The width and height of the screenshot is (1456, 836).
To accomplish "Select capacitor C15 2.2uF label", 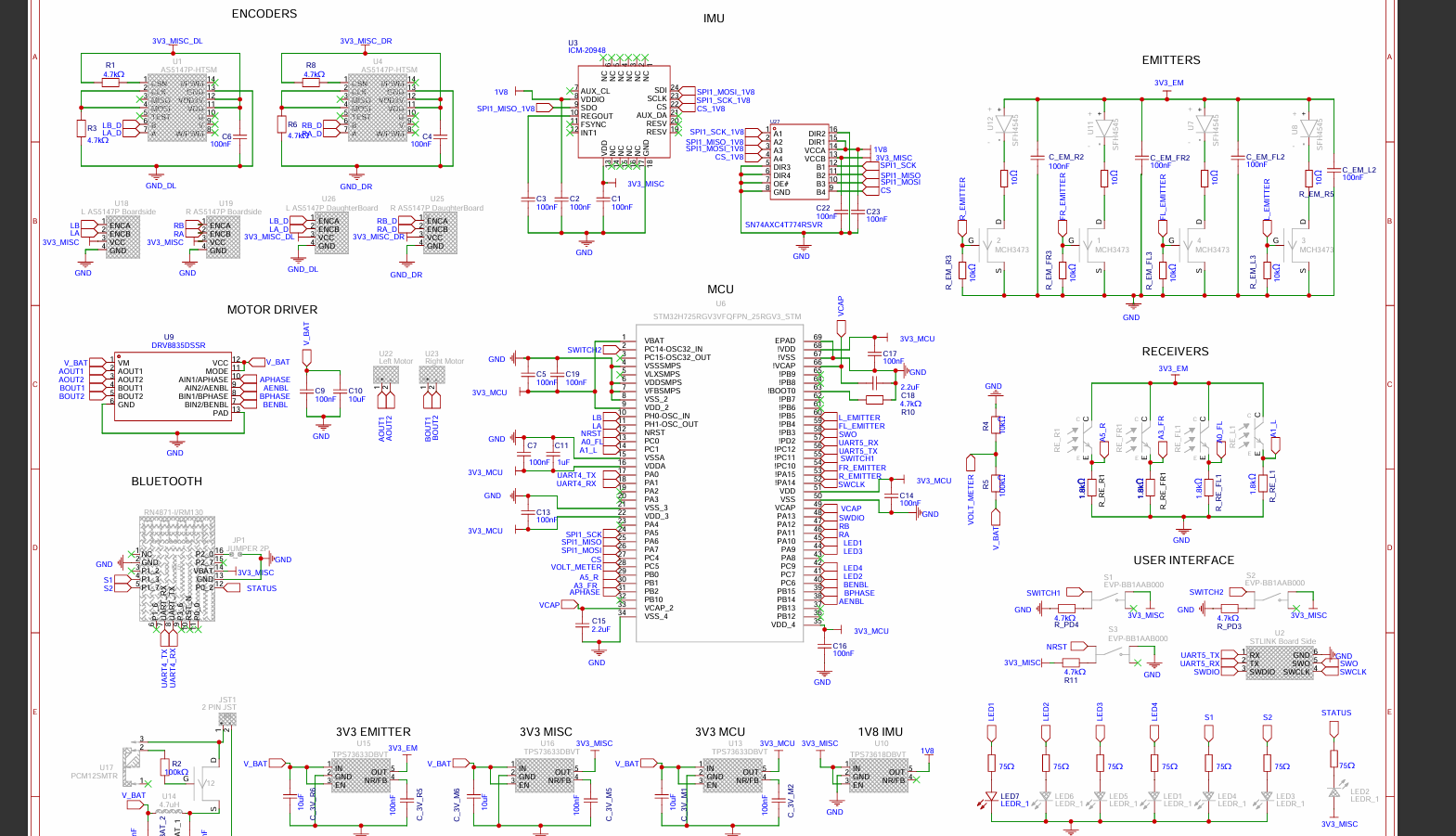I will [x=601, y=625].
